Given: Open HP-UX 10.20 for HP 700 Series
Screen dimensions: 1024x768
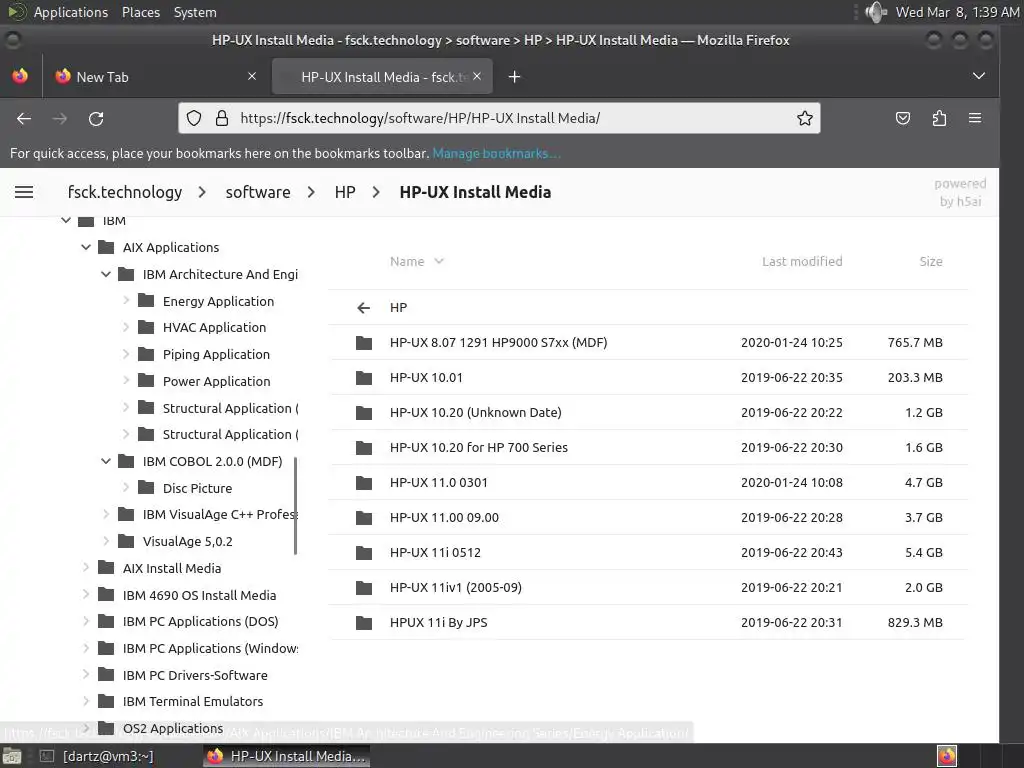Looking at the screenshot, I should coord(479,447).
